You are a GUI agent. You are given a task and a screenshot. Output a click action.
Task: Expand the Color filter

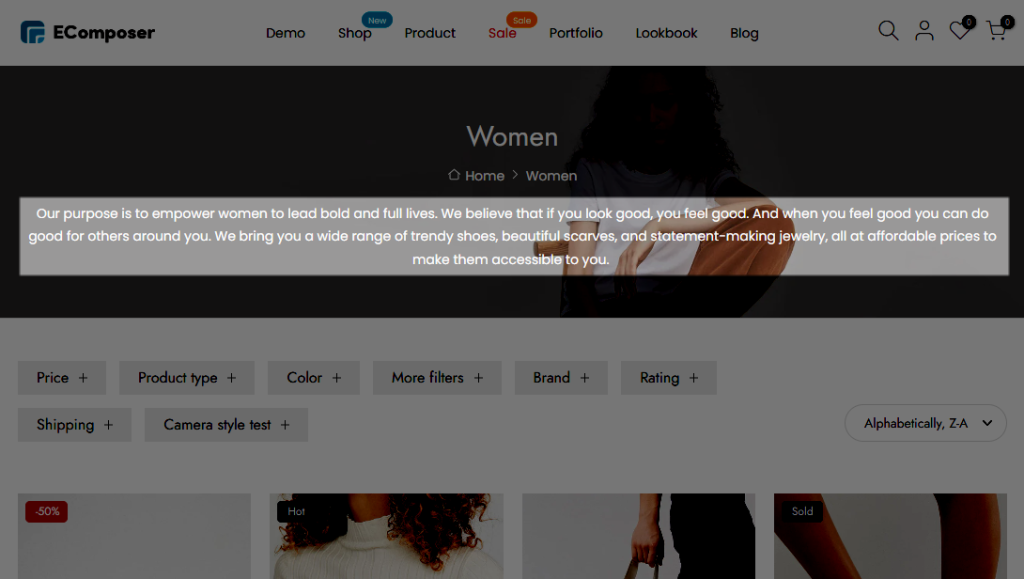click(x=313, y=378)
